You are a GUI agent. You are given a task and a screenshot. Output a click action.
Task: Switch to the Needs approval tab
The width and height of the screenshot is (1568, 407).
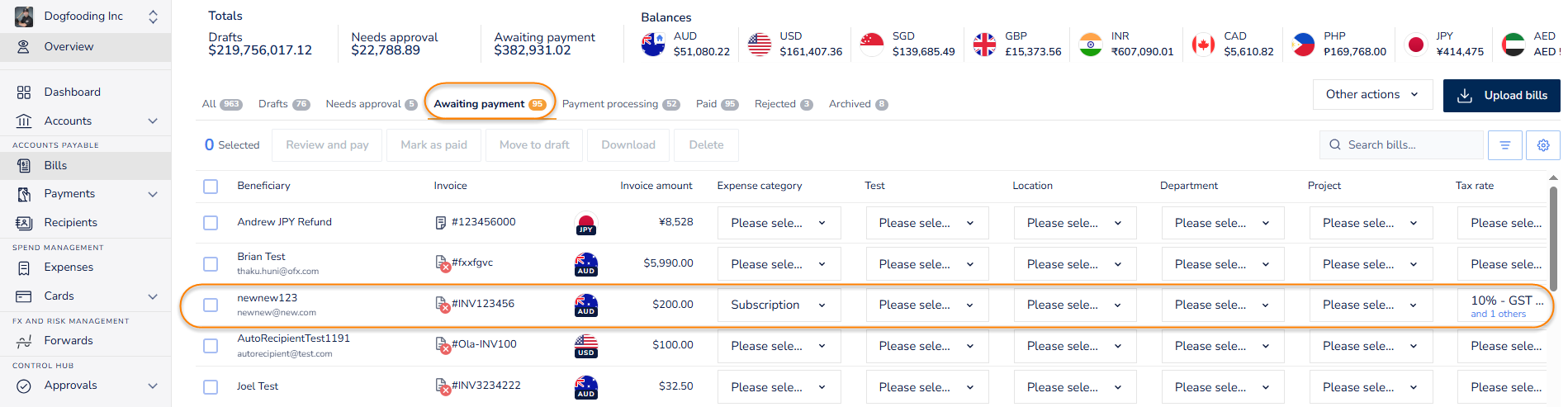pos(372,104)
